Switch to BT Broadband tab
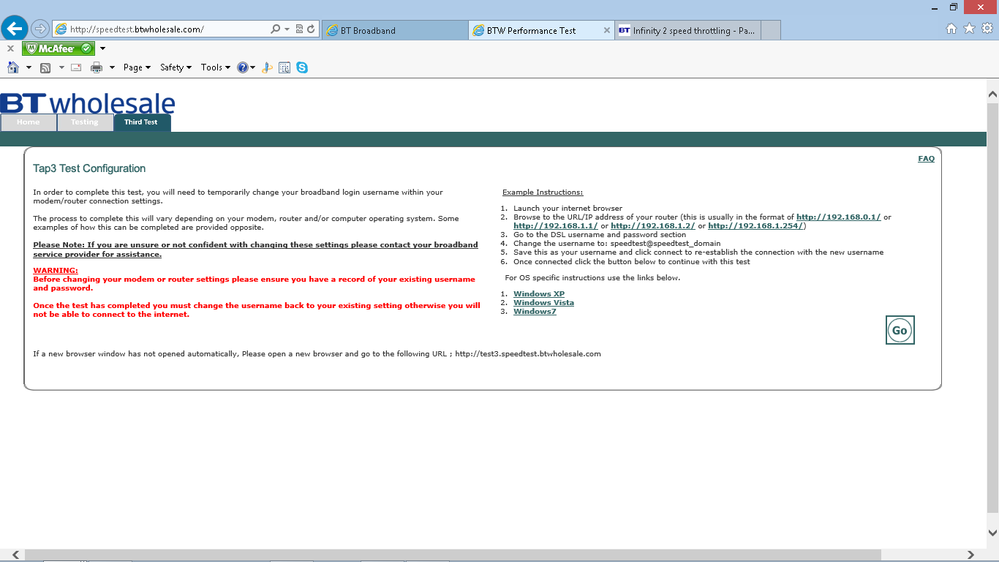The width and height of the screenshot is (999, 562). [x=395, y=30]
